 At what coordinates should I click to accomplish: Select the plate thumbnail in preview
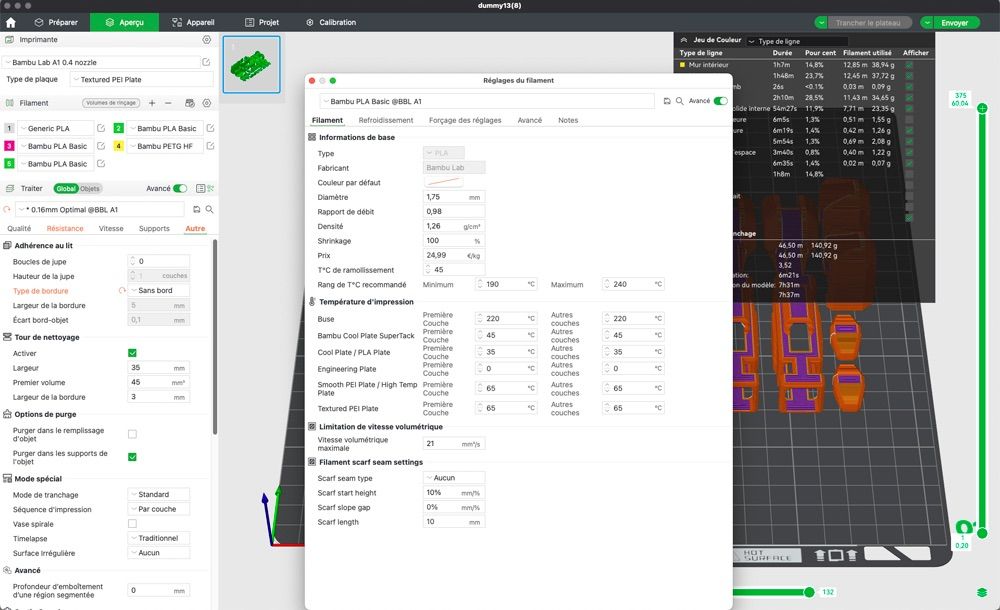tap(251, 64)
